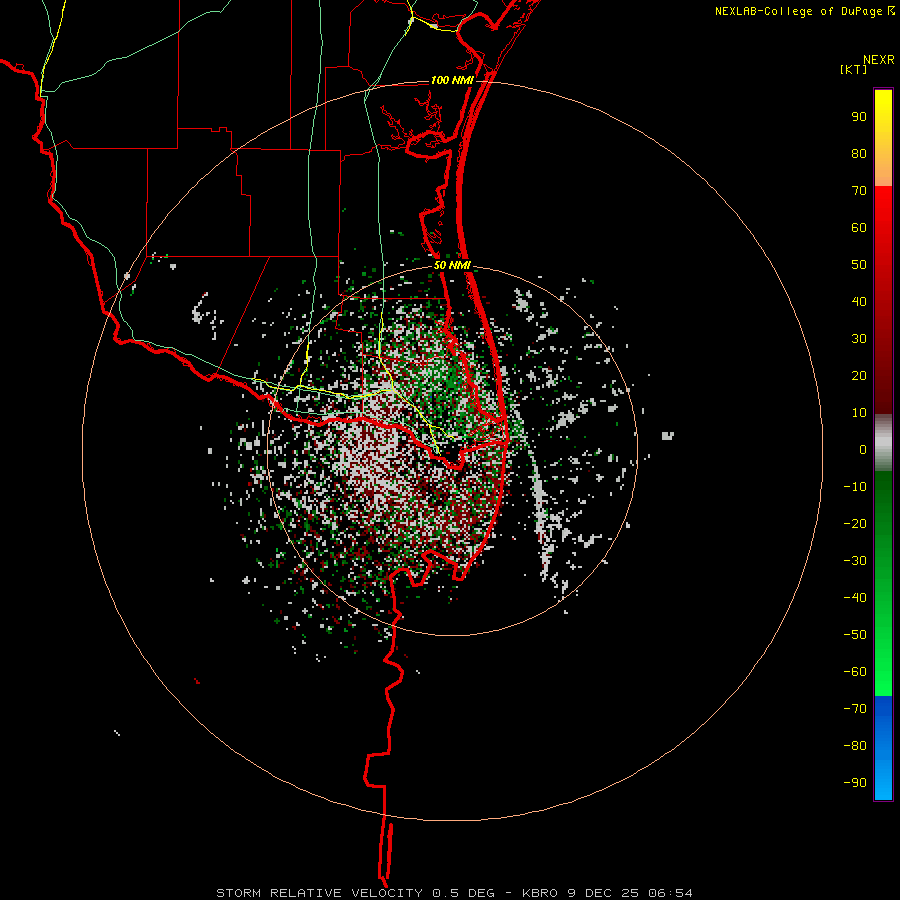Click the 30 value on the velocity scale
Screen dimensions: 900x900
(x=859, y=339)
